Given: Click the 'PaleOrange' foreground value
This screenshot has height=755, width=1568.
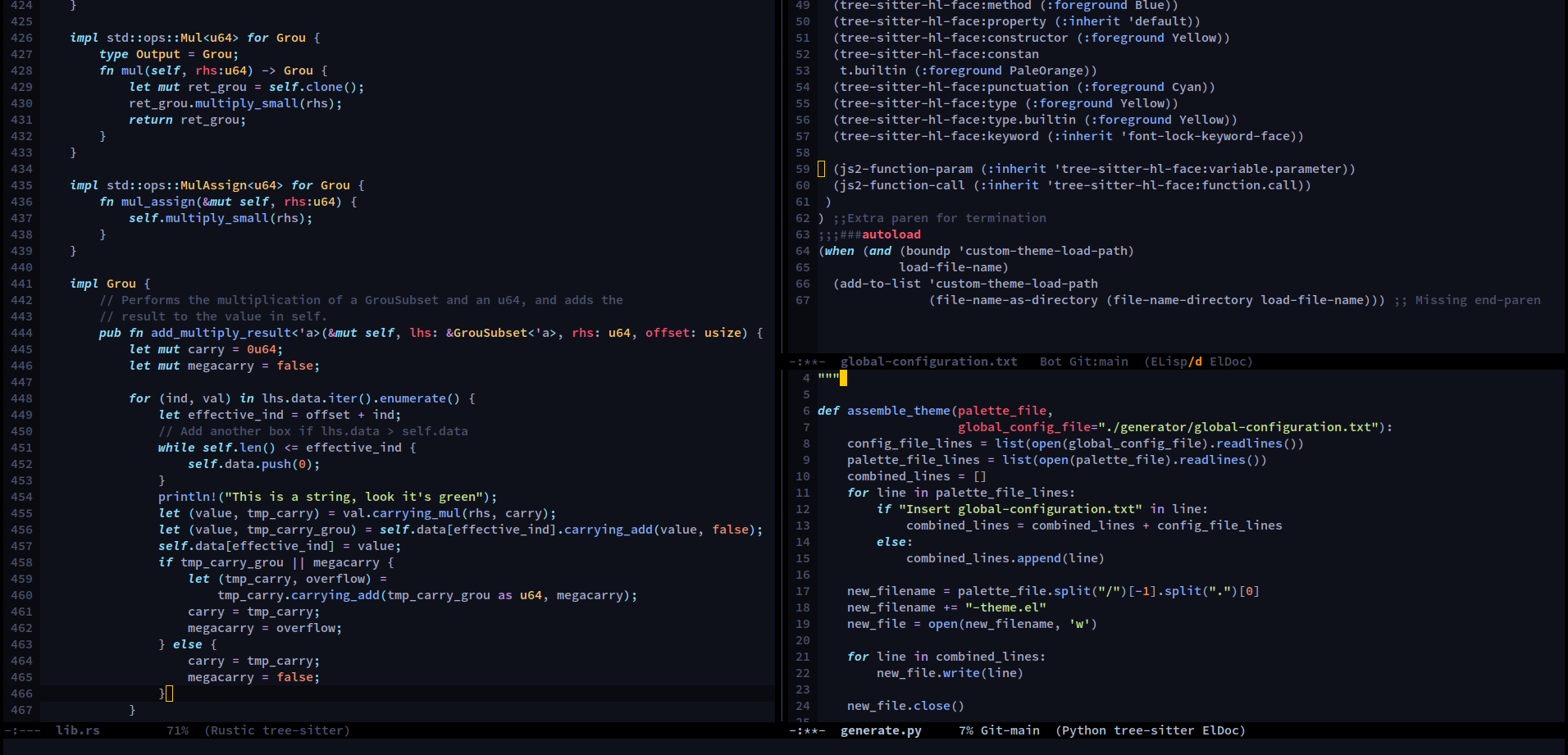Looking at the screenshot, I should (1046, 70).
